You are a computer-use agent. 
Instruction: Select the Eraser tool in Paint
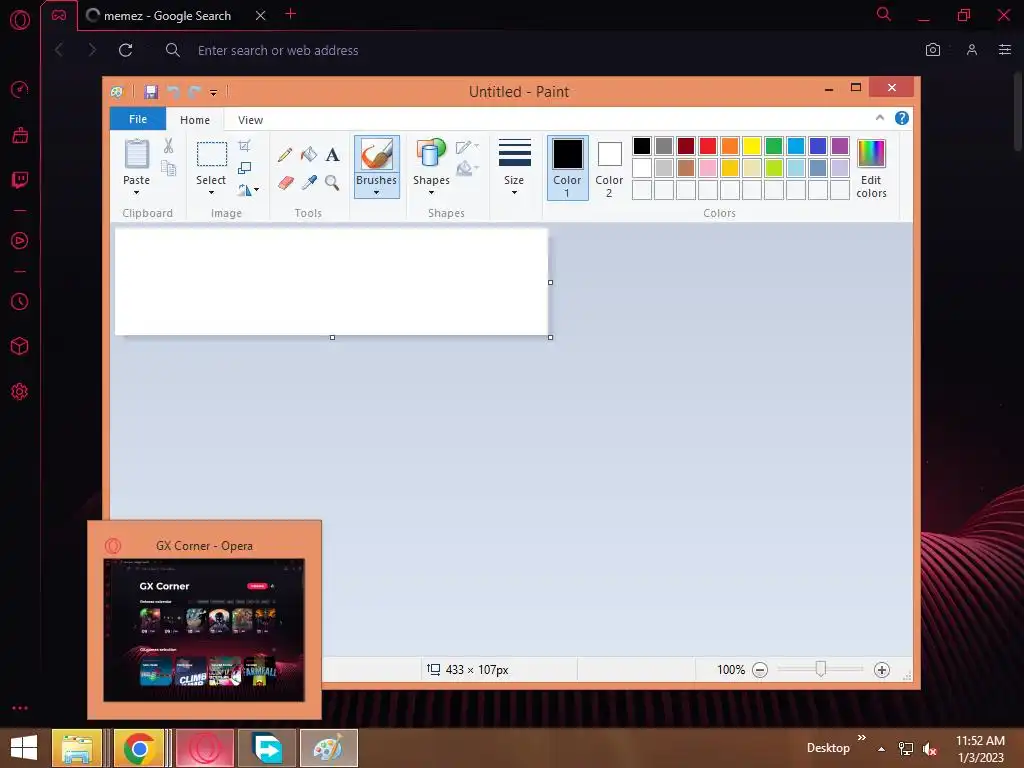285,182
